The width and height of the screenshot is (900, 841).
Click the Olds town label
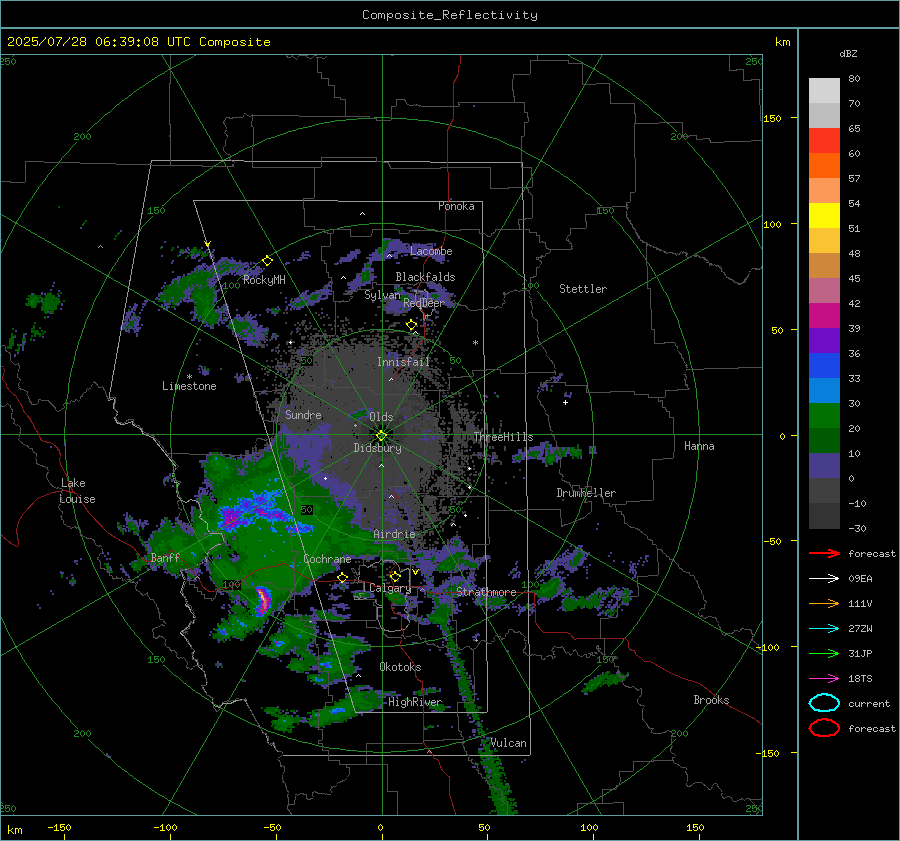click(x=381, y=417)
